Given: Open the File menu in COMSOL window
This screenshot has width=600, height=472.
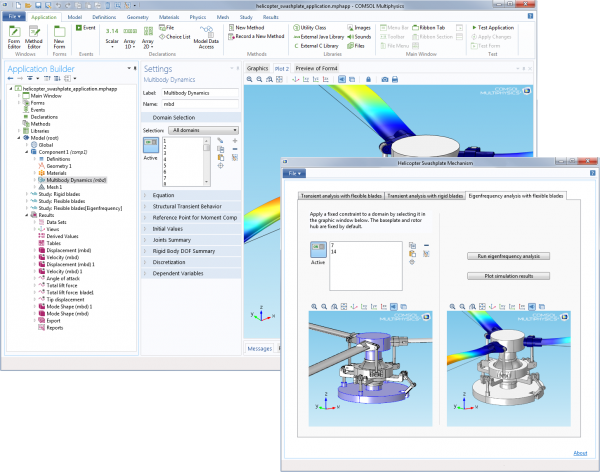Looking at the screenshot, I should tap(14, 16).
